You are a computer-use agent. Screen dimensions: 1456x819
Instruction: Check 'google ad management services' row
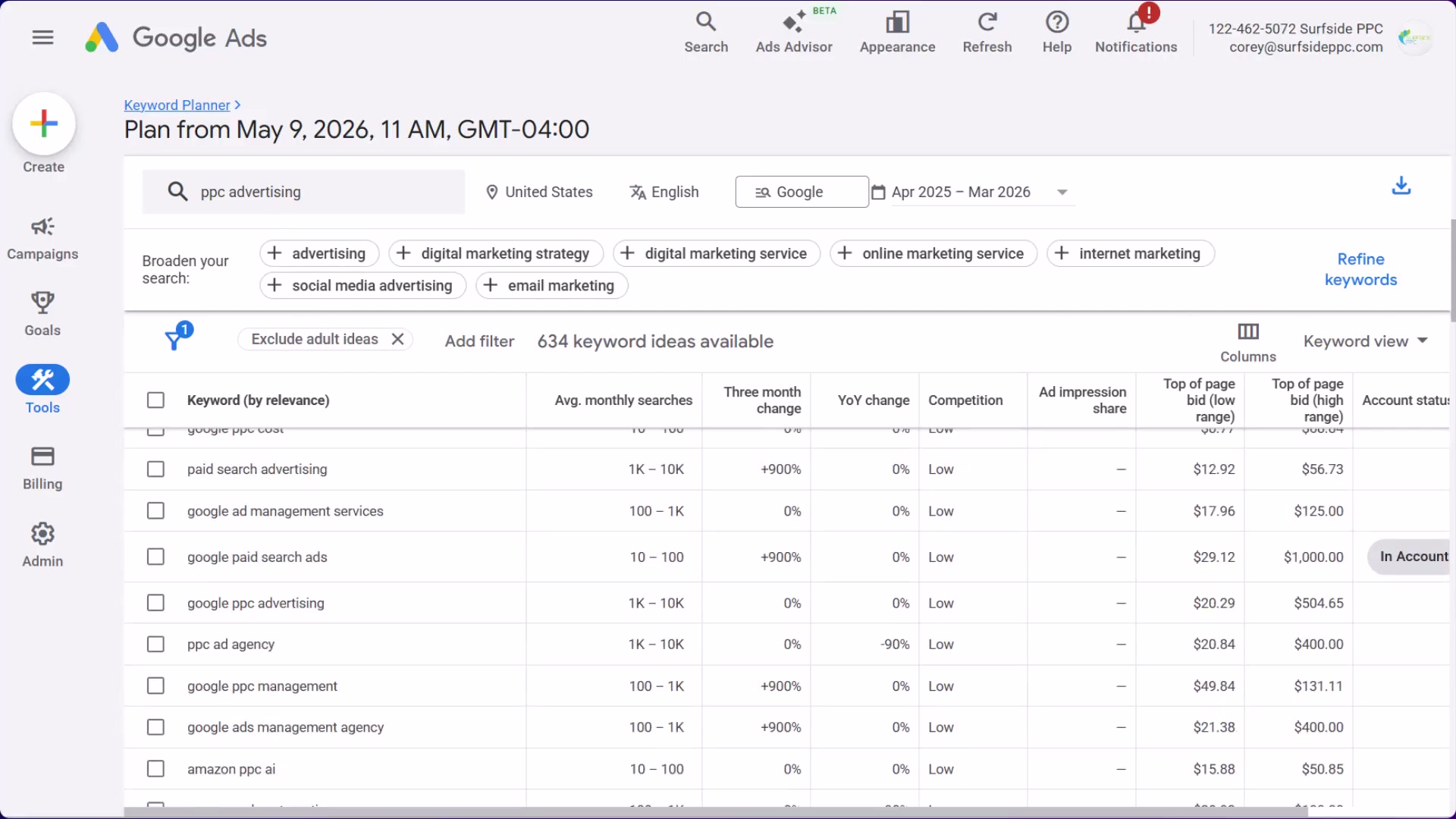pos(155,510)
